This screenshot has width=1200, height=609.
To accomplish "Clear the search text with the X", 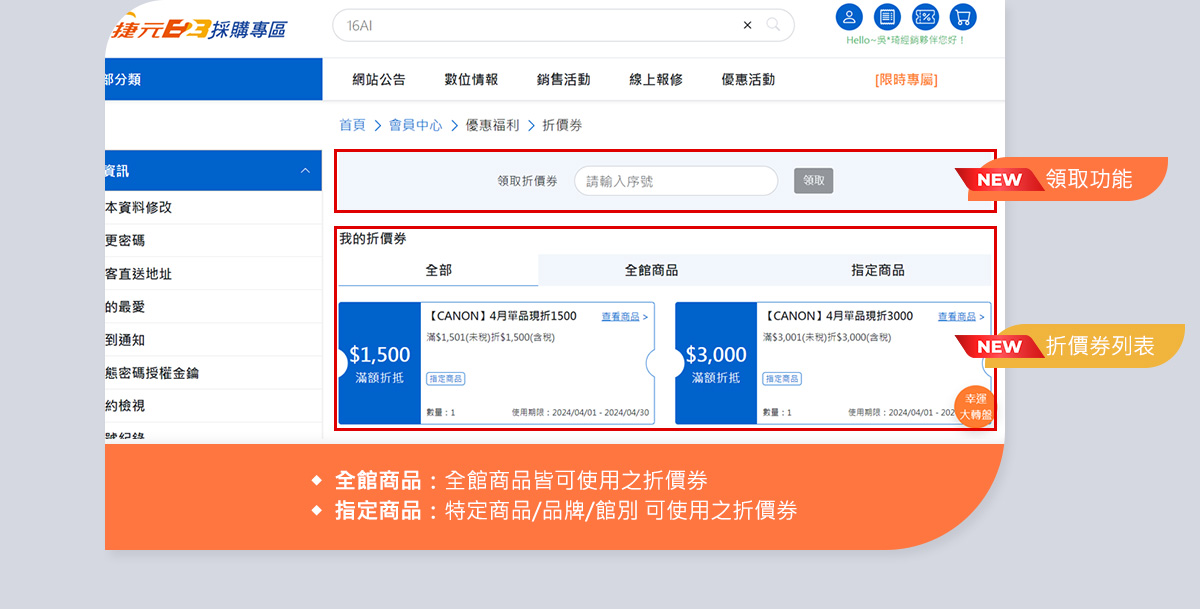I will click(x=747, y=25).
